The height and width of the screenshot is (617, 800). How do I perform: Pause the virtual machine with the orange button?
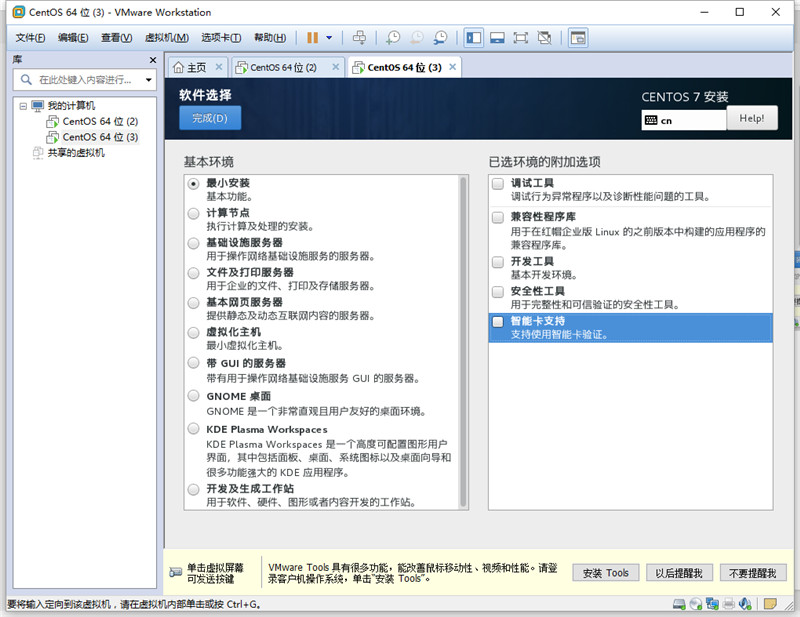[x=312, y=37]
